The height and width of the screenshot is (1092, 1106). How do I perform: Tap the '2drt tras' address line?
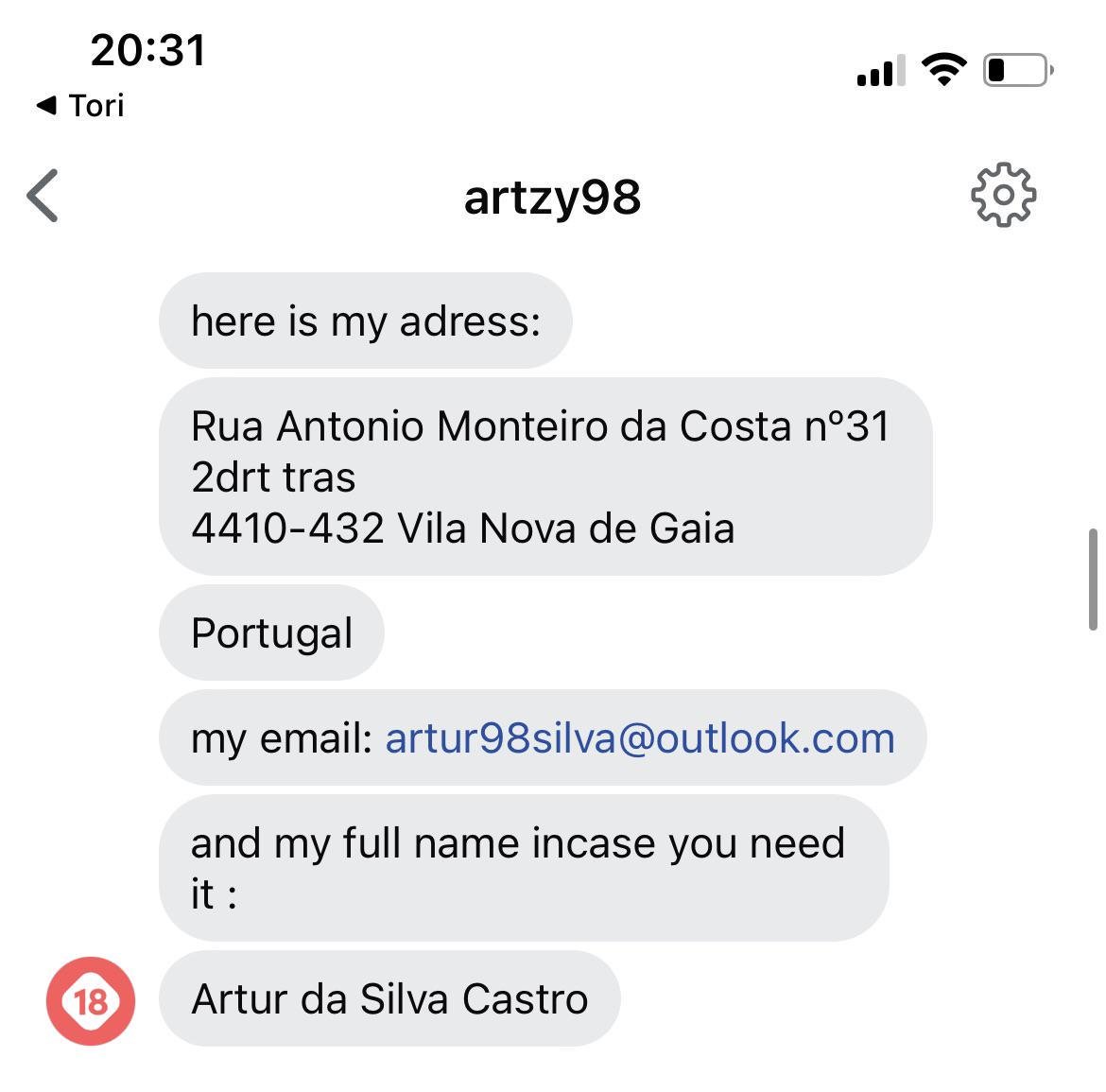click(273, 477)
